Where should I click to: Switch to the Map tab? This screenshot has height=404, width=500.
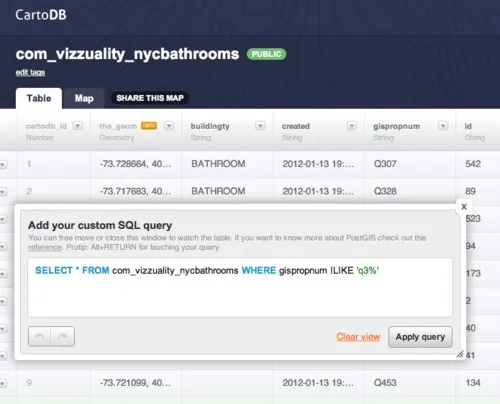[84, 98]
